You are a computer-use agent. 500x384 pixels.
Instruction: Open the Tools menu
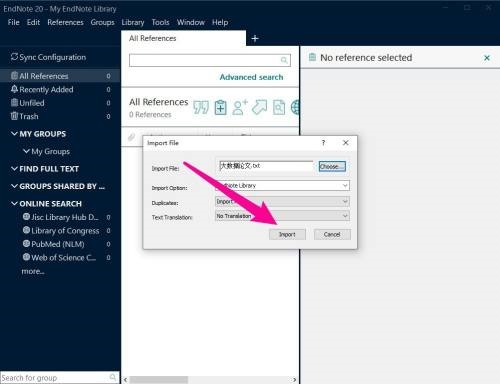pos(160,22)
